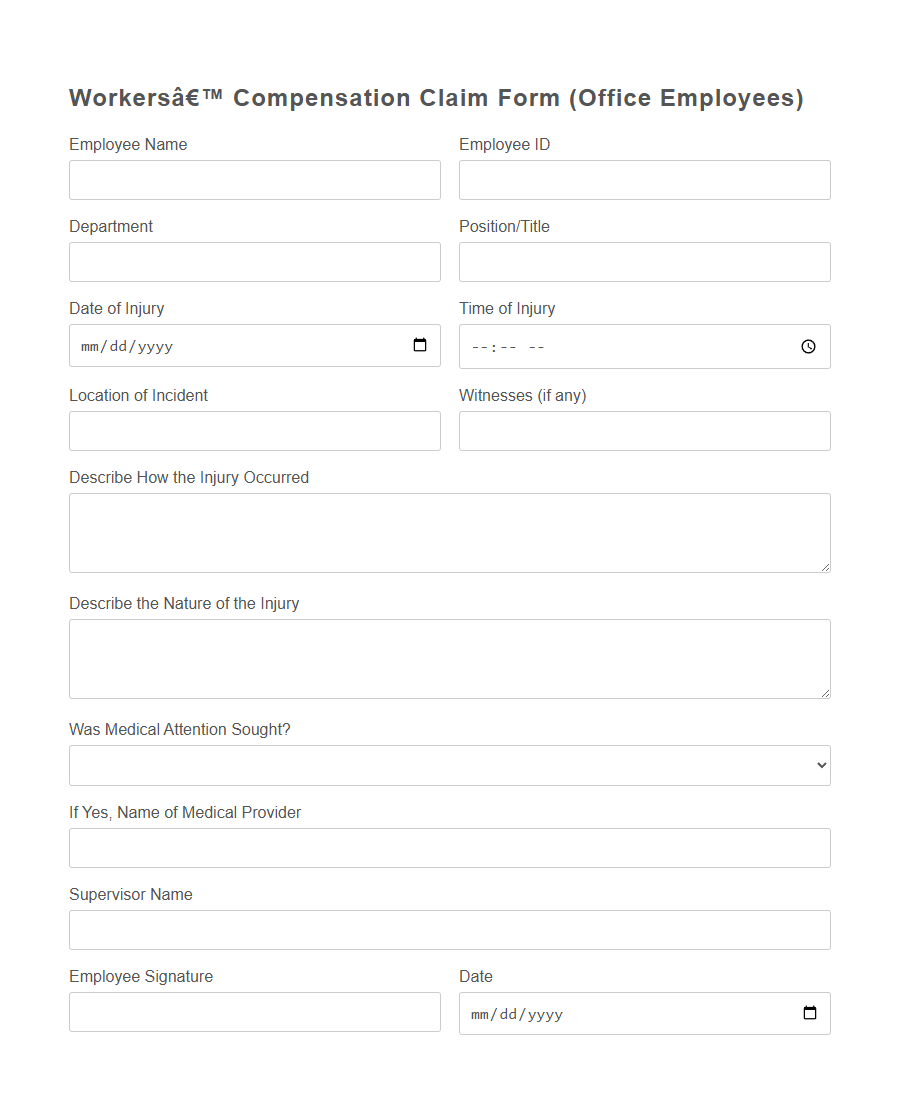Viewport: 900px width, 1099px height.
Task: Open the Time of Injury clock picker
Action: [x=808, y=346]
